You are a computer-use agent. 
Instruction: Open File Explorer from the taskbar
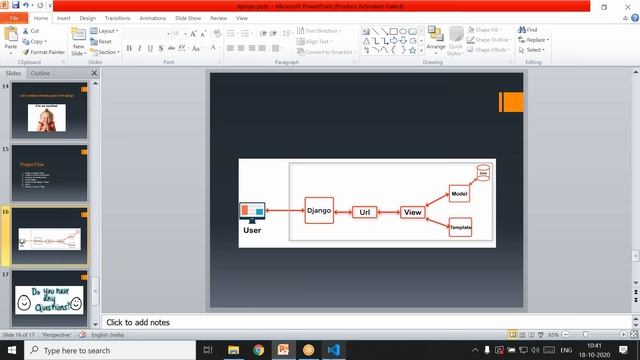pos(233,350)
